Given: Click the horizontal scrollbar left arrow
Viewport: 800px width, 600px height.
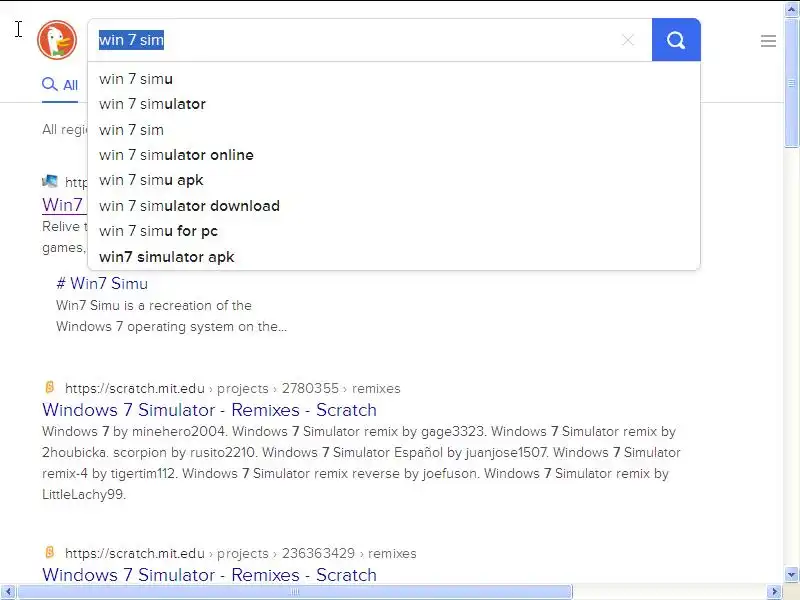Looking at the screenshot, I should pos(8,592).
